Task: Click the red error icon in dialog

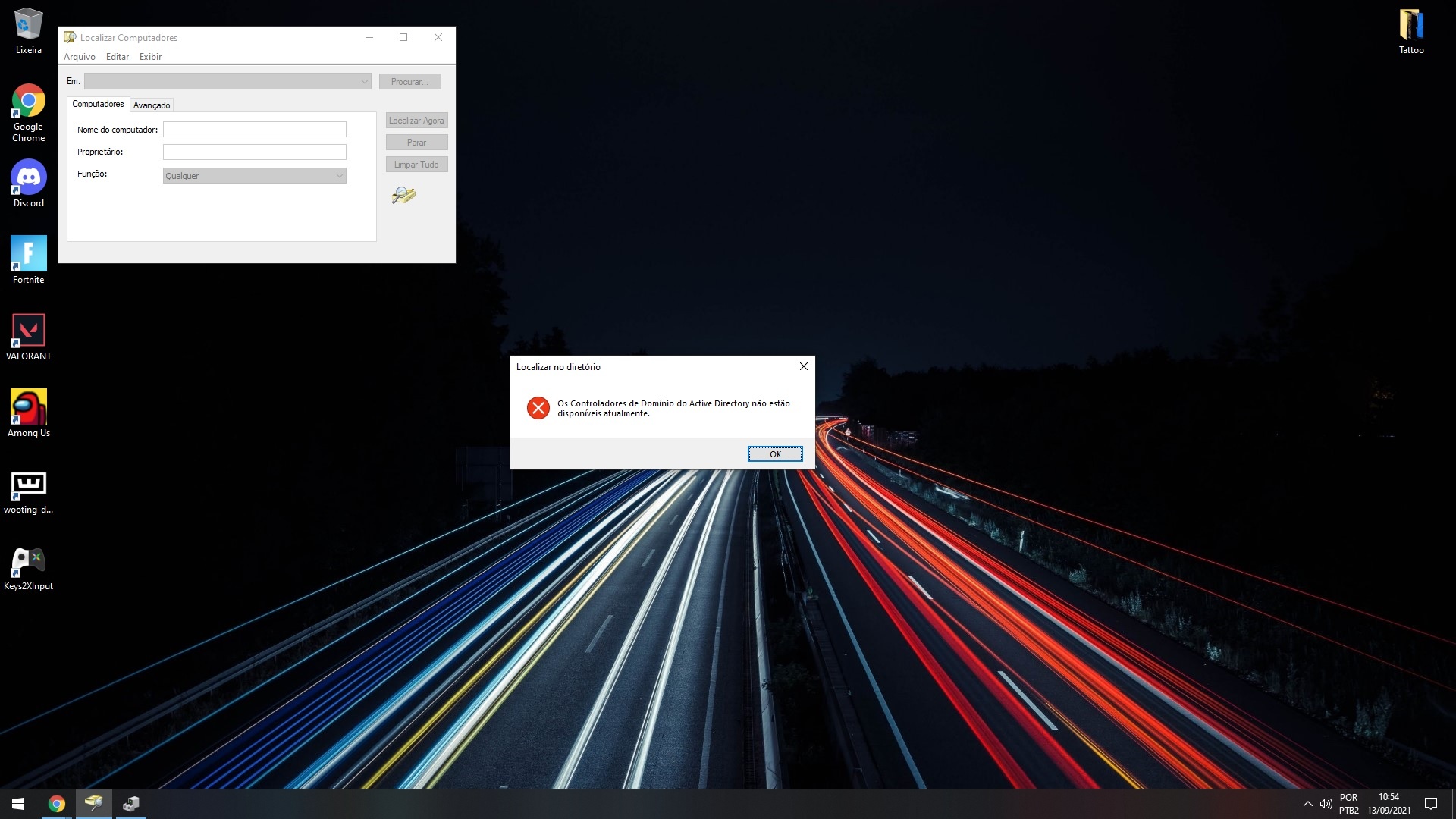Action: [x=538, y=408]
